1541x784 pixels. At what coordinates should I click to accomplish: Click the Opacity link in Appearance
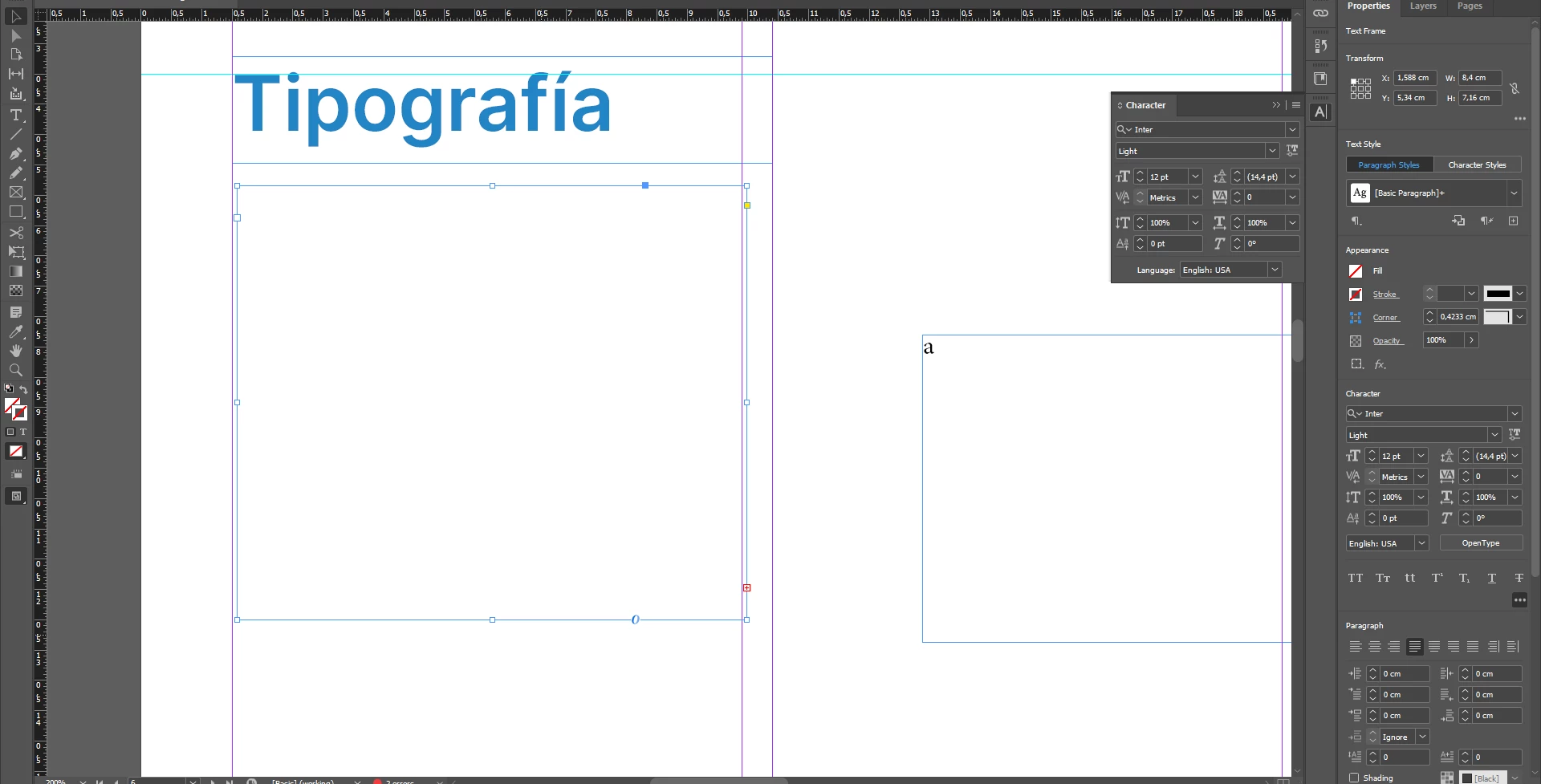(x=1388, y=341)
